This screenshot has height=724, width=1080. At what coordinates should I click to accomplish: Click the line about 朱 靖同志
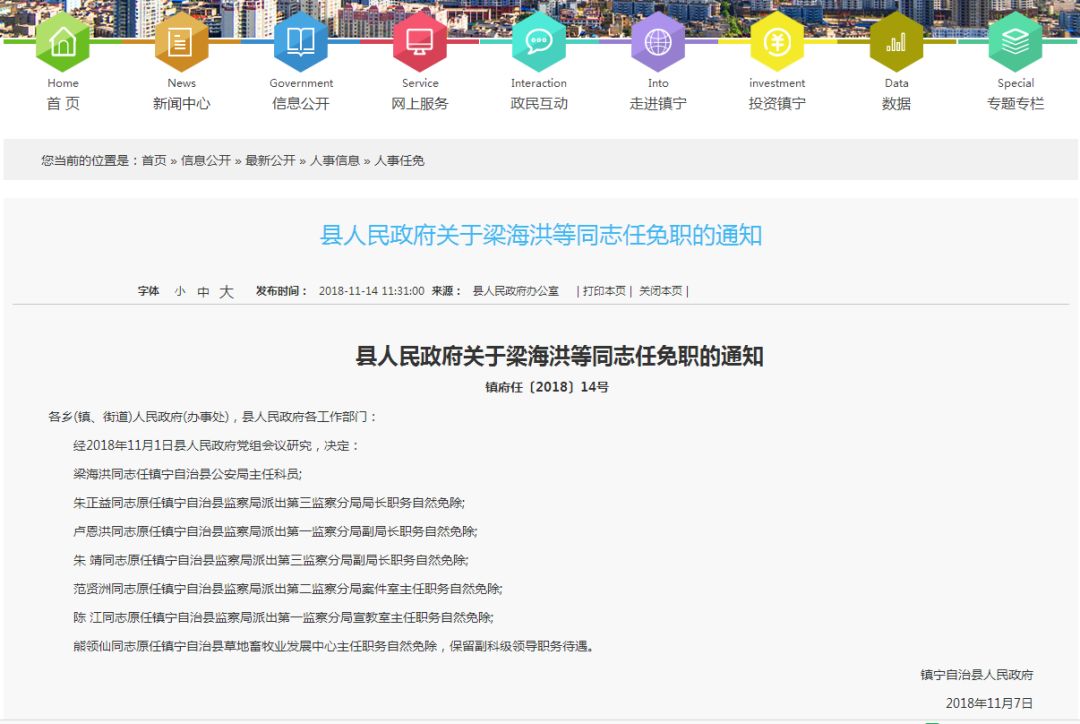(271, 560)
